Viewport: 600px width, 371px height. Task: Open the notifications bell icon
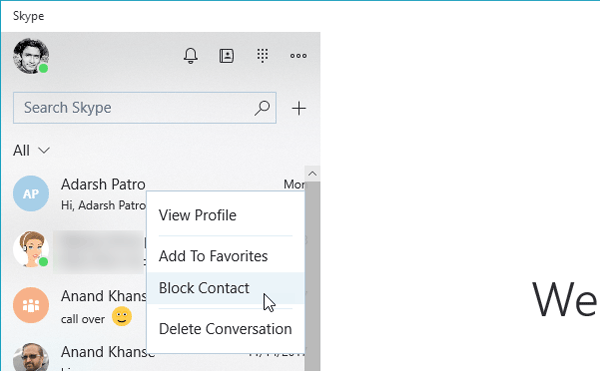coord(191,56)
